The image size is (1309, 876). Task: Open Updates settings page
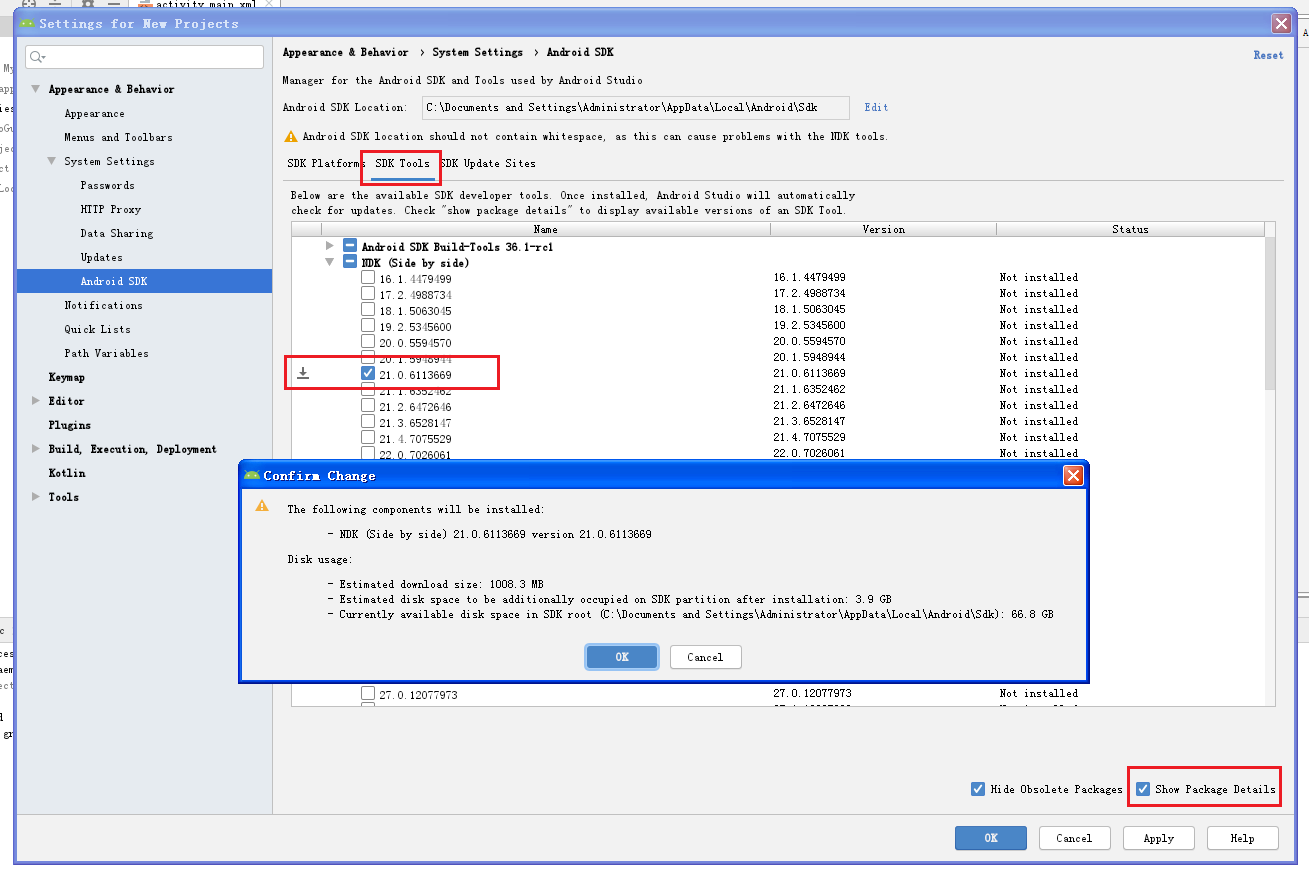[102, 257]
